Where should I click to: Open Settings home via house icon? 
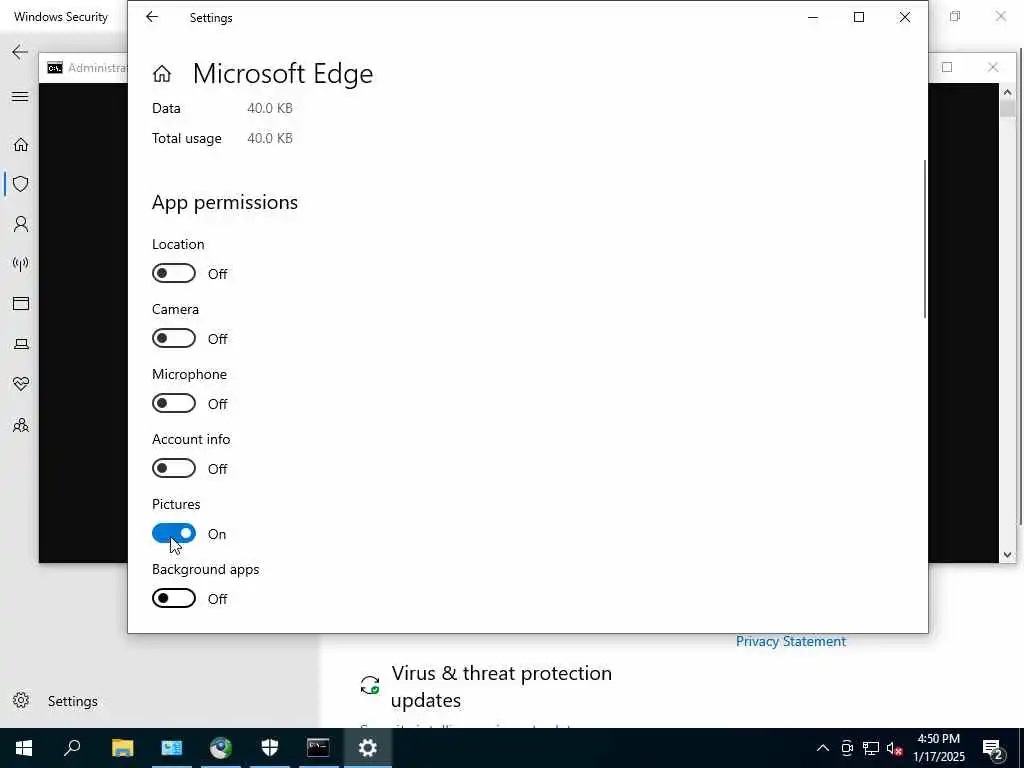coord(162,74)
